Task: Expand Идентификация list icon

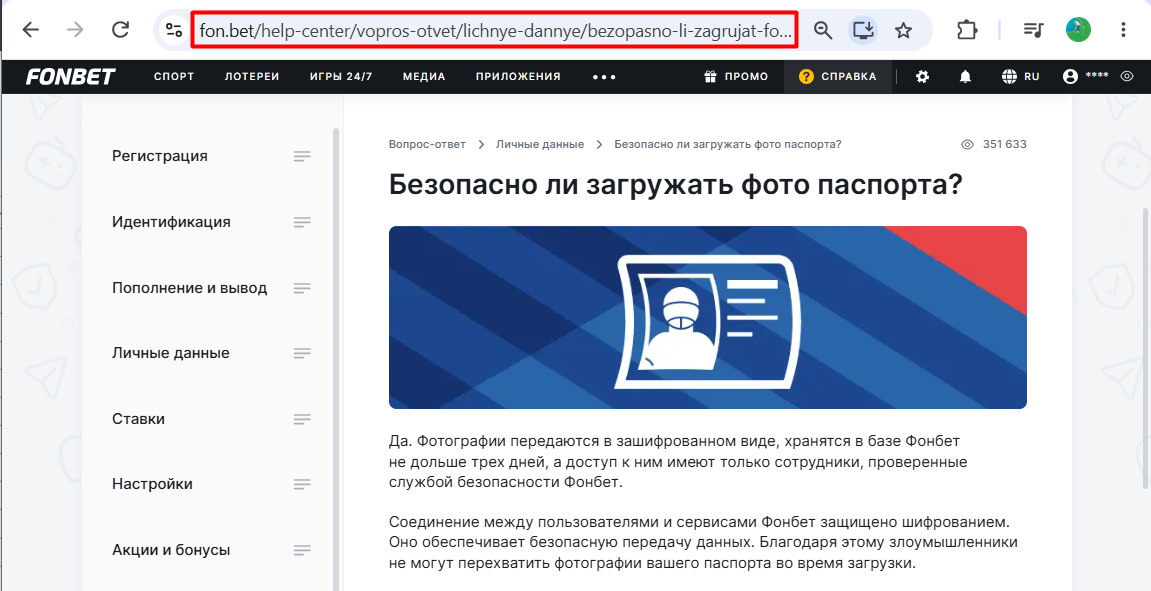Action: tap(302, 222)
